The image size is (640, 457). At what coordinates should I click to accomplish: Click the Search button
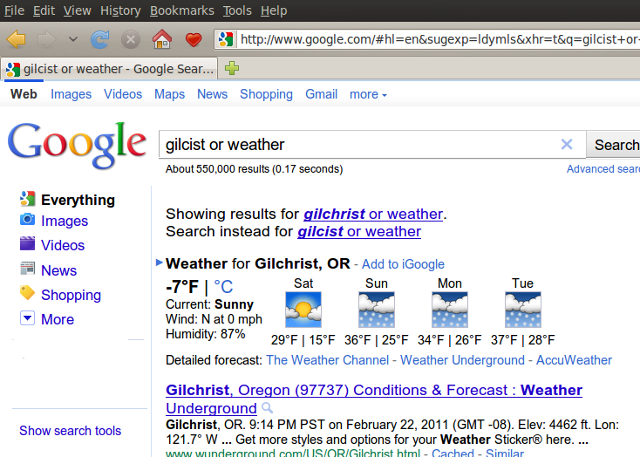coord(614,144)
